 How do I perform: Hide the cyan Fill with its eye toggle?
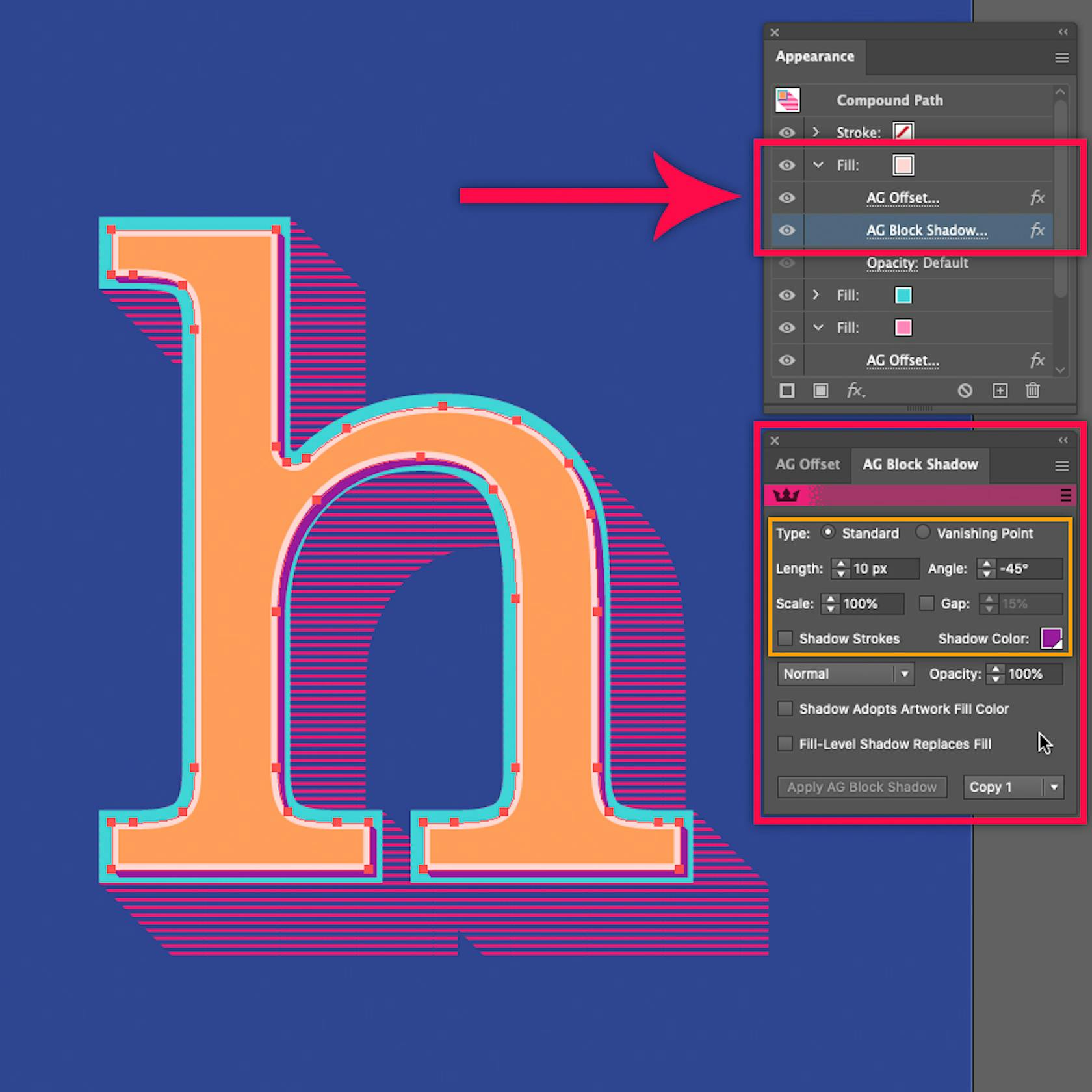point(787,295)
